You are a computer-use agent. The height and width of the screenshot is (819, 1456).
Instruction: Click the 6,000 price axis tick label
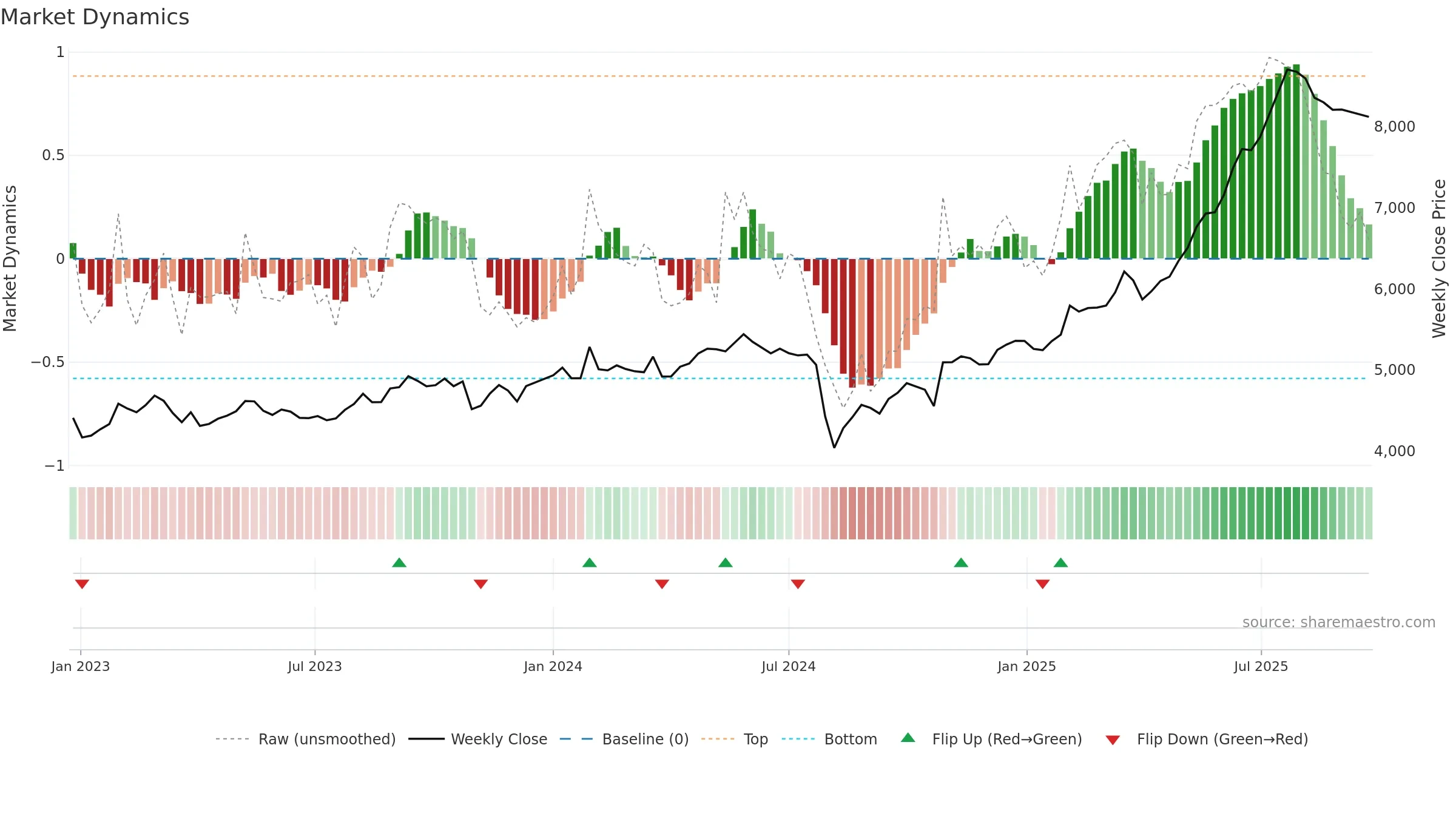[1395, 289]
